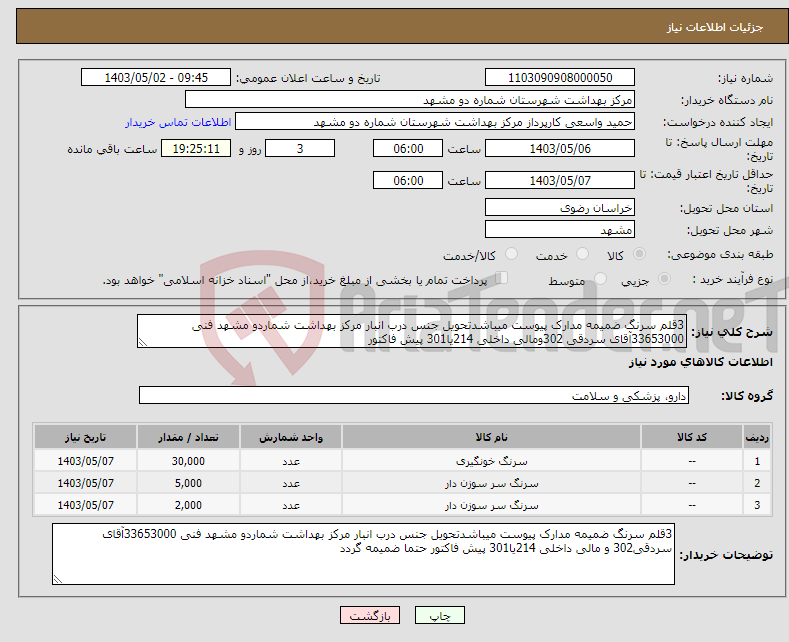Viewport: 789px width, 642px height.
Task: Click the goods group field دارو، پزشکی و سلامت
Action: click(414, 395)
